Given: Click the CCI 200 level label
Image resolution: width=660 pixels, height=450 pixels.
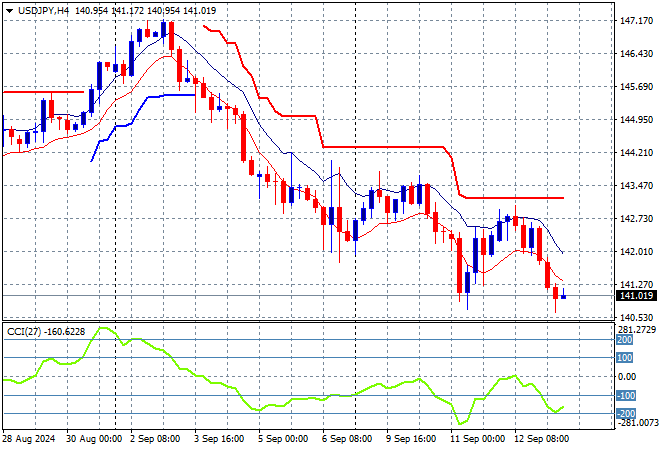Looking at the screenshot, I should coord(626,340).
